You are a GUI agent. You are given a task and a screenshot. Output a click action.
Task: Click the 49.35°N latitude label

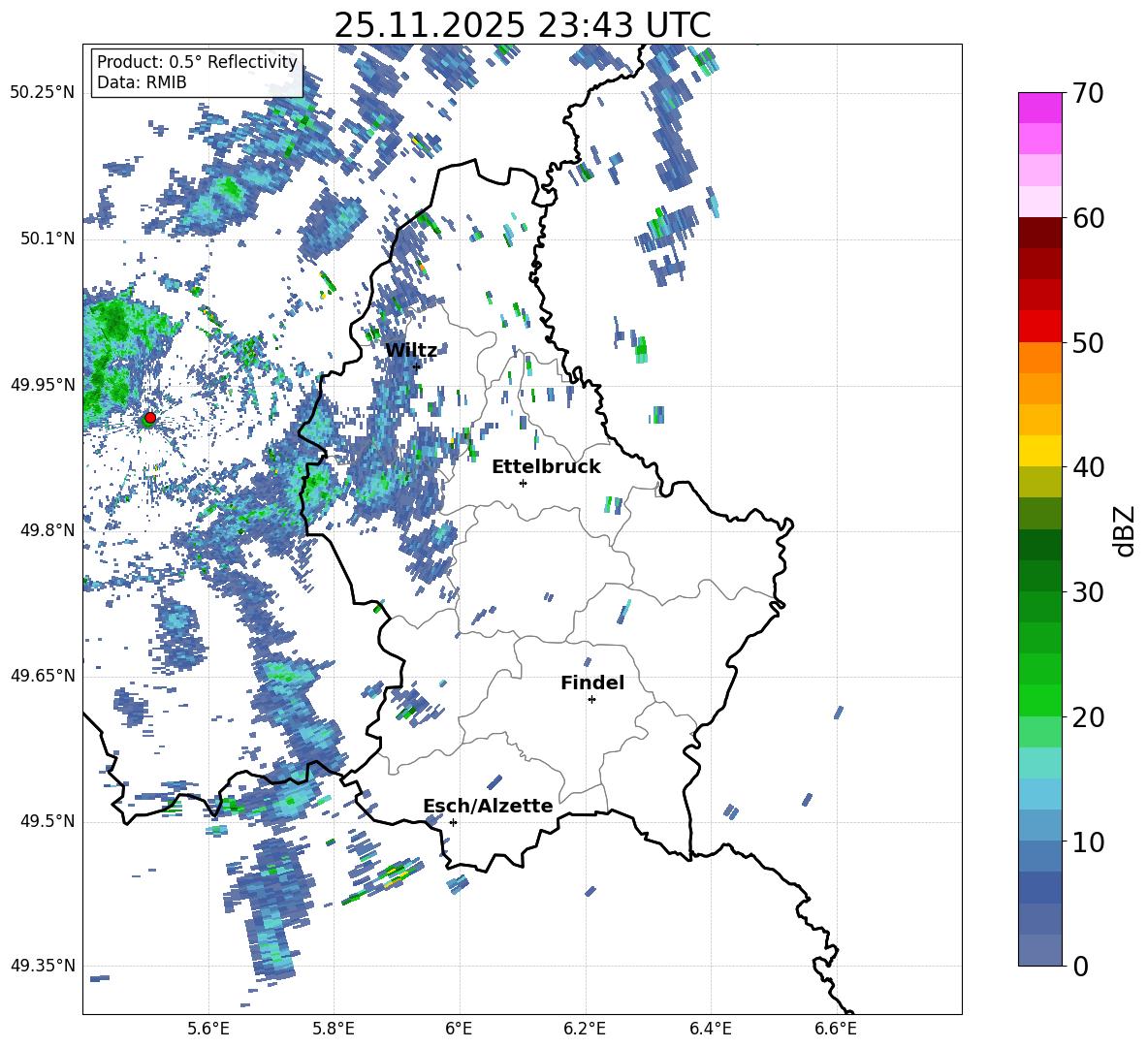click(42, 966)
